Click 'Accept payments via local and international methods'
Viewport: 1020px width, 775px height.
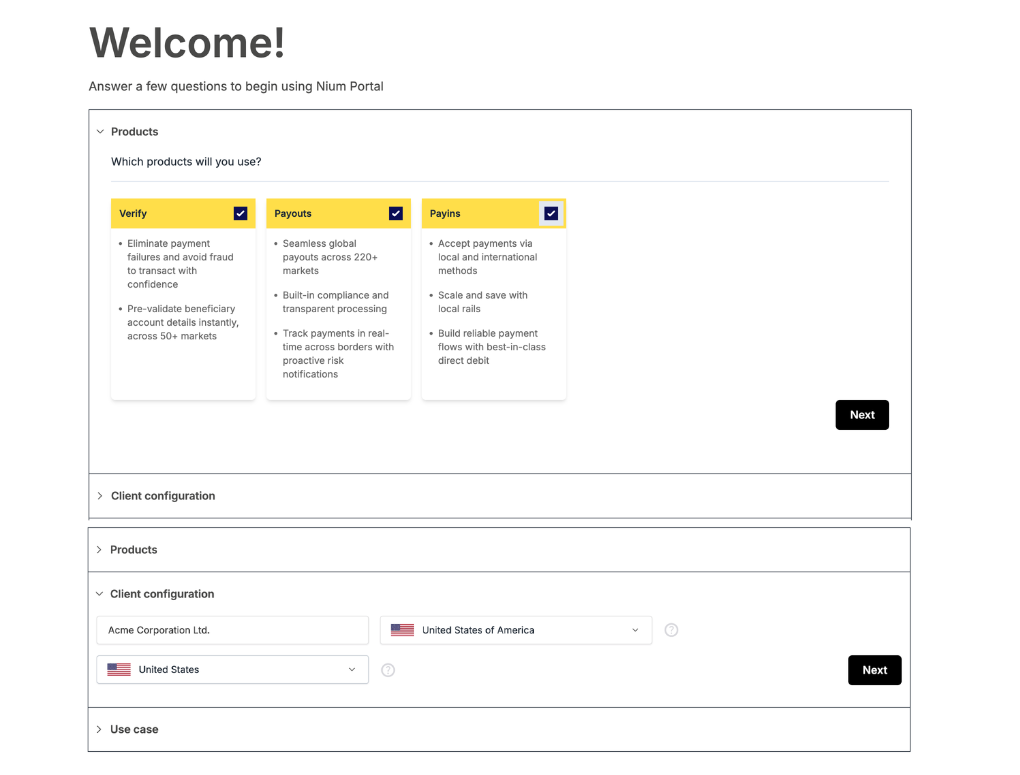pos(487,257)
